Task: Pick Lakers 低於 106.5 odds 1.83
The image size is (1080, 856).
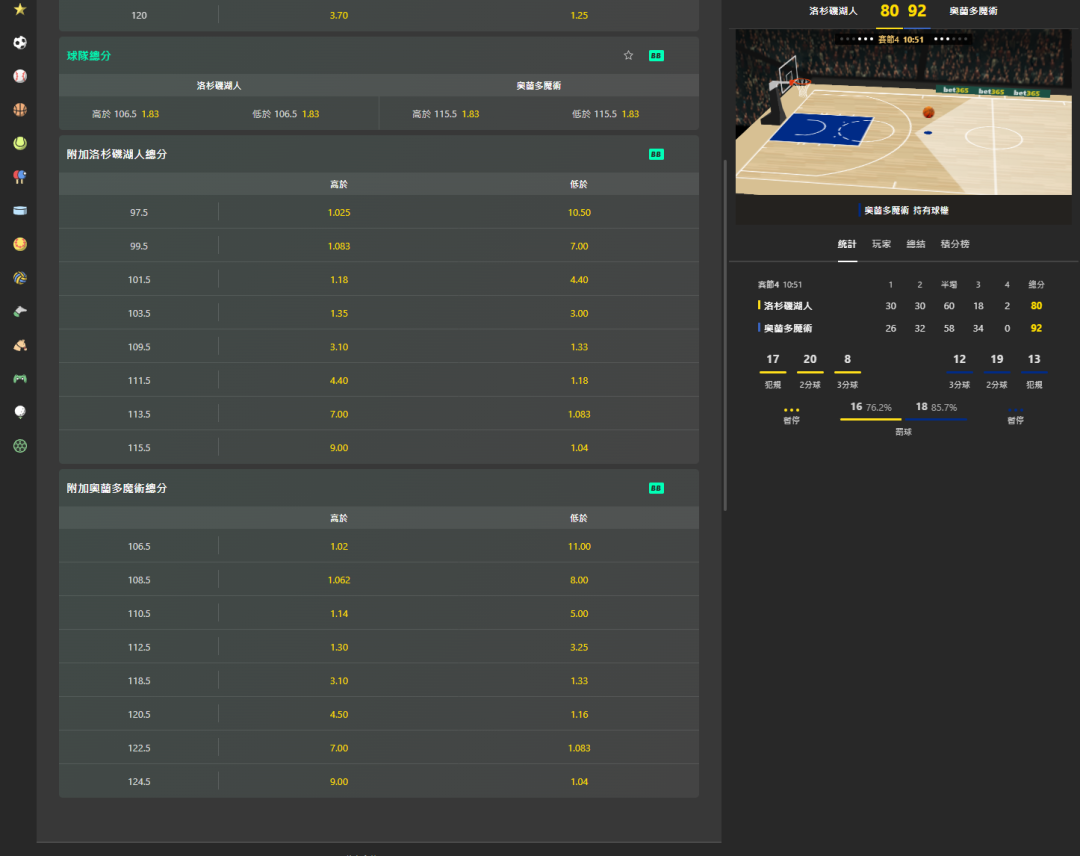Action: point(286,114)
